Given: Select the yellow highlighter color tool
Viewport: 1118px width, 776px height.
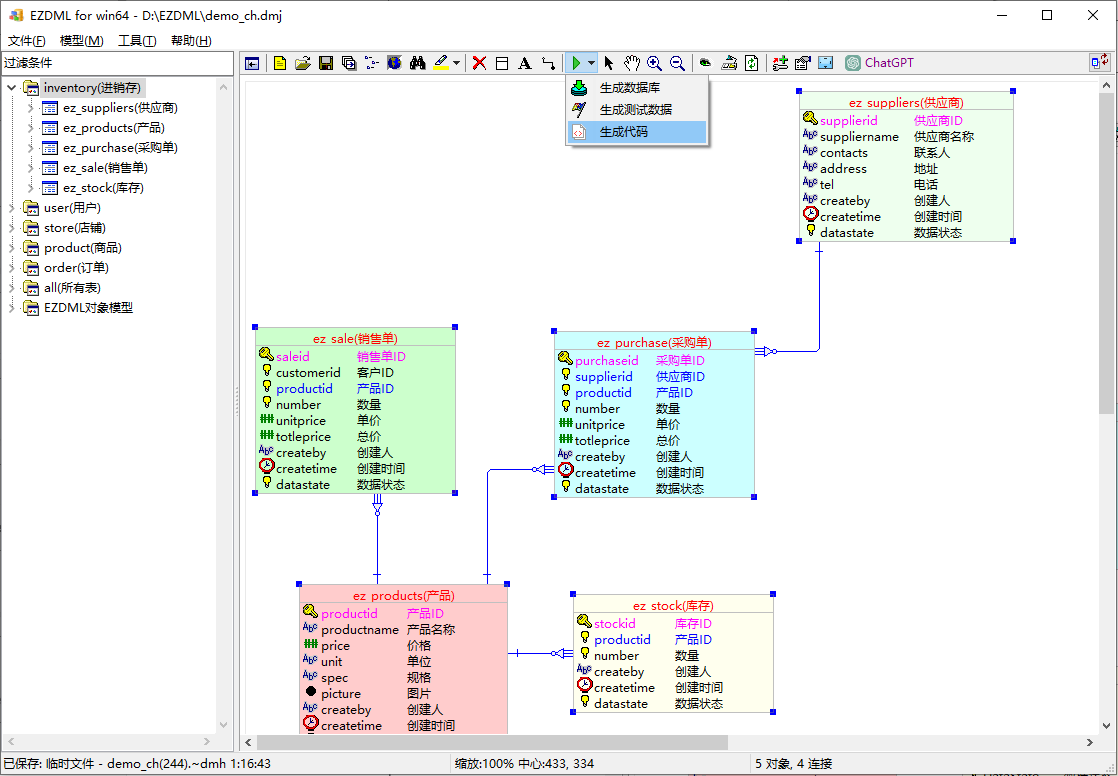Looking at the screenshot, I should pyautogui.click(x=441, y=63).
